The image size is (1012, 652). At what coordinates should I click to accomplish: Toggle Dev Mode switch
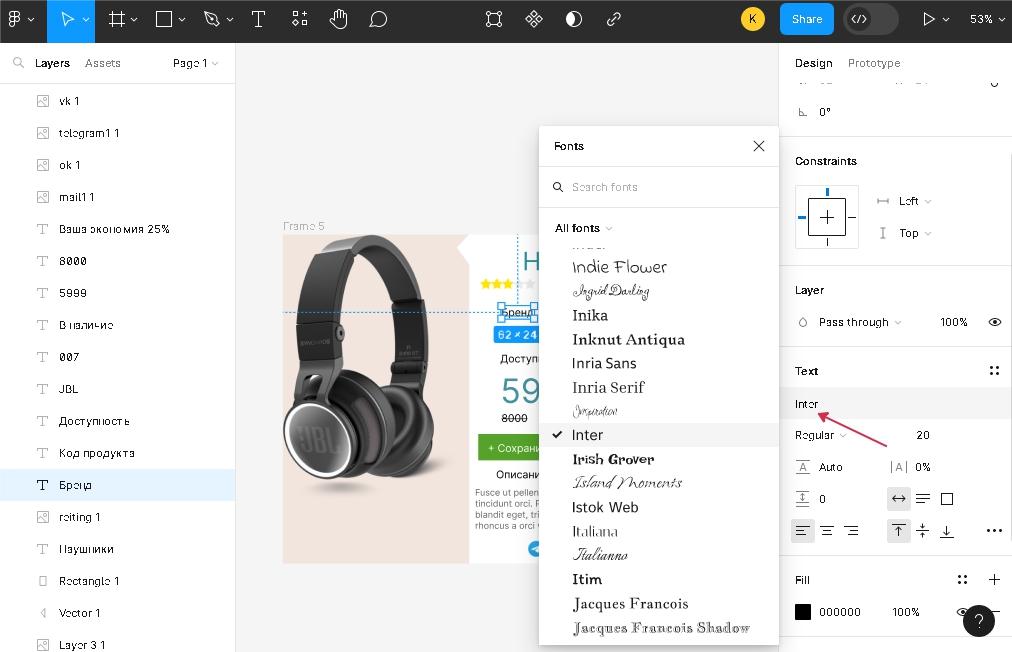(x=870, y=19)
